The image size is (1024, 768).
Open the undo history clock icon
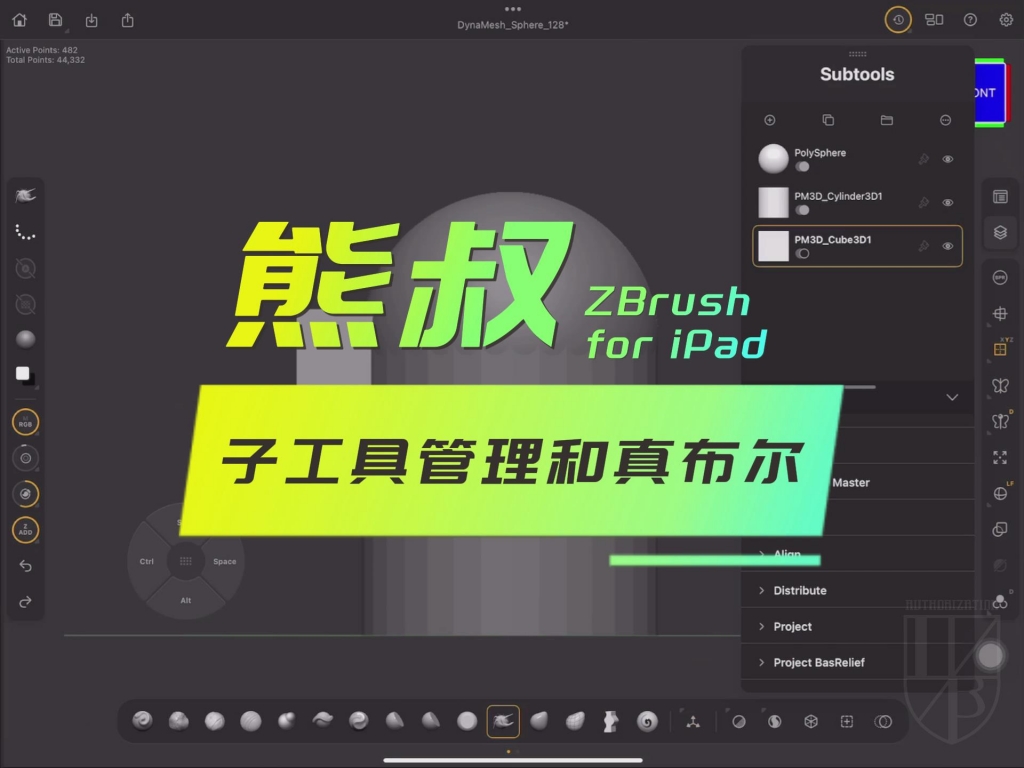coord(898,20)
